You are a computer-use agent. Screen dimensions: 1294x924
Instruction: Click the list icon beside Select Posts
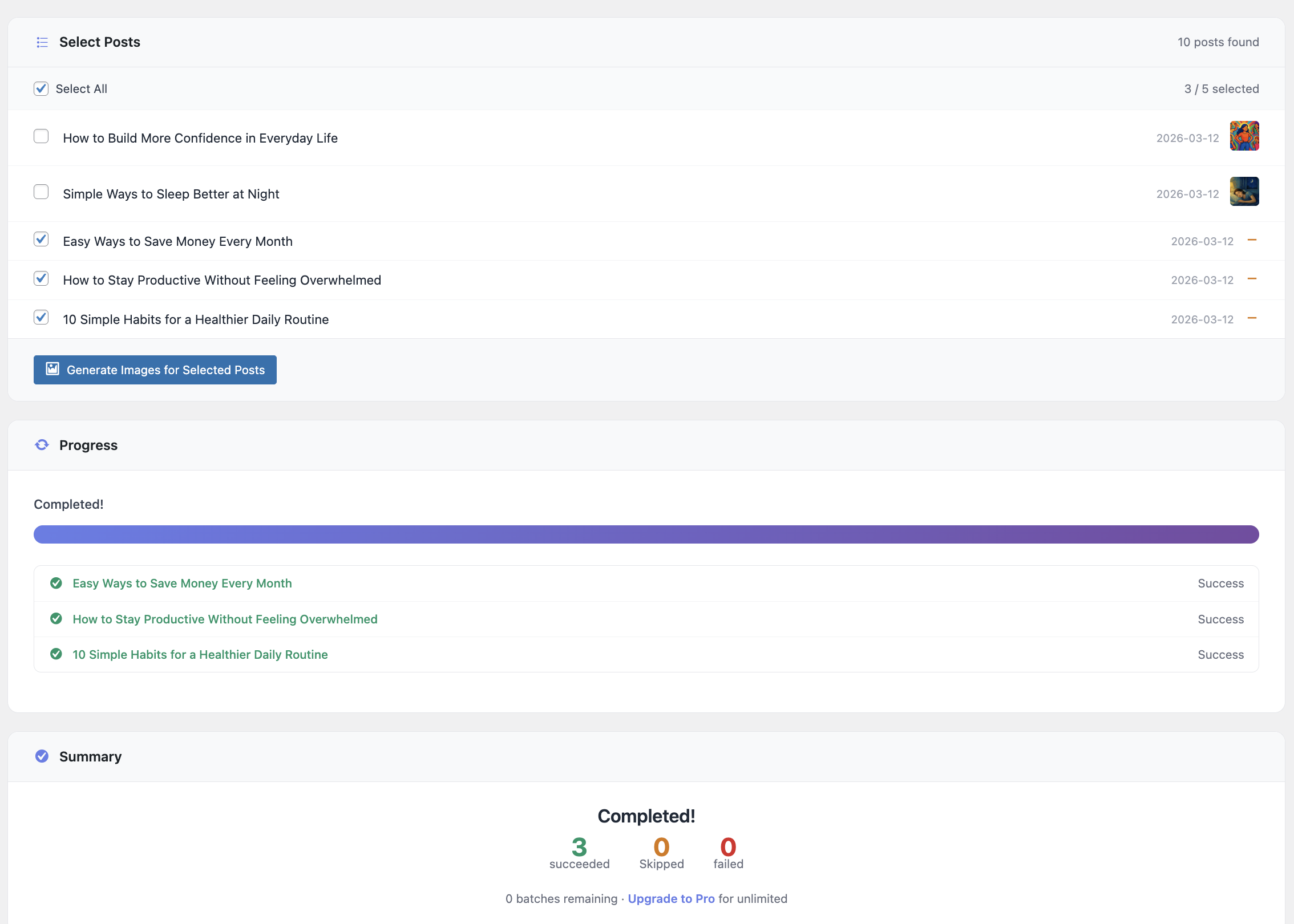[x=42, y=42]
